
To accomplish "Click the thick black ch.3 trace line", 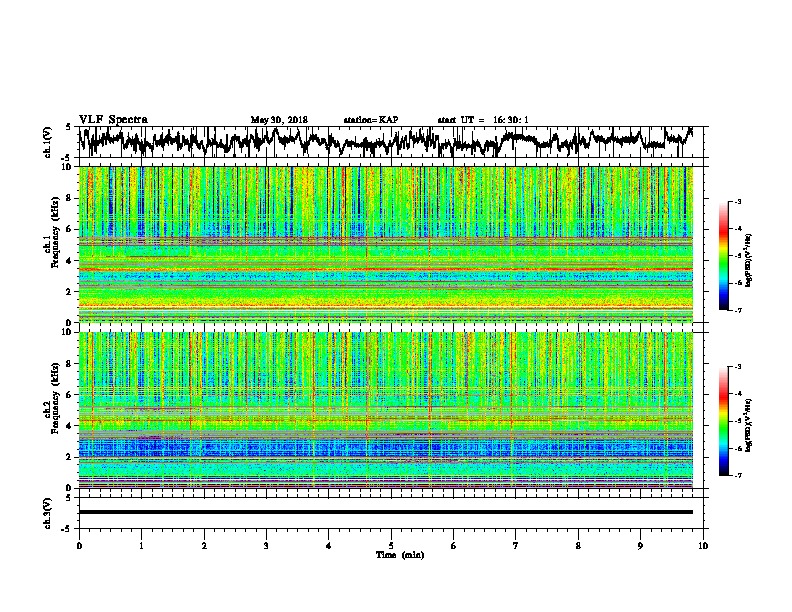I will click(x=386, y=512).
